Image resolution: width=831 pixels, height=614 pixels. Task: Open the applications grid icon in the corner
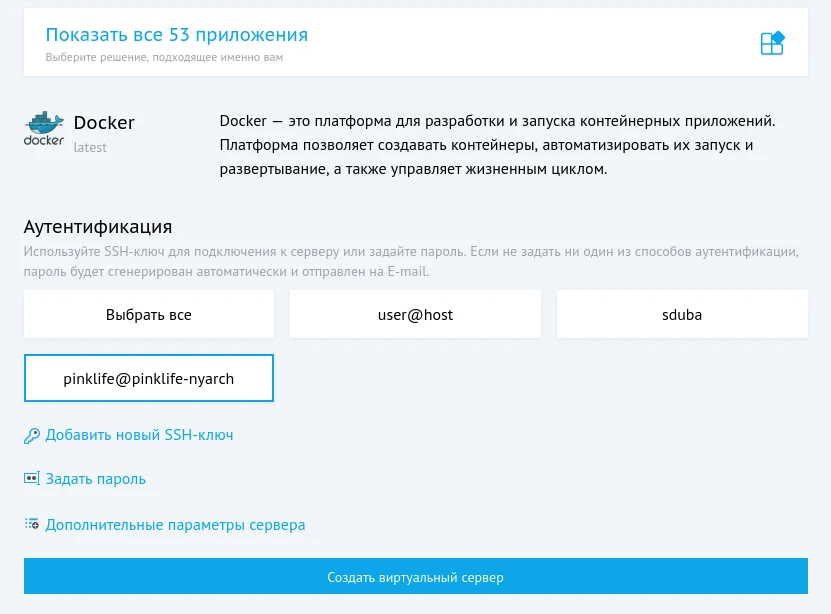pos(771,42)
